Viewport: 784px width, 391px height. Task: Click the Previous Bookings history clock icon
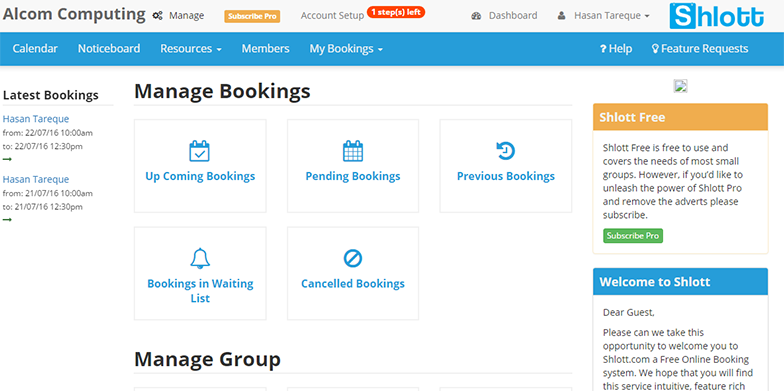pos(506,151)
